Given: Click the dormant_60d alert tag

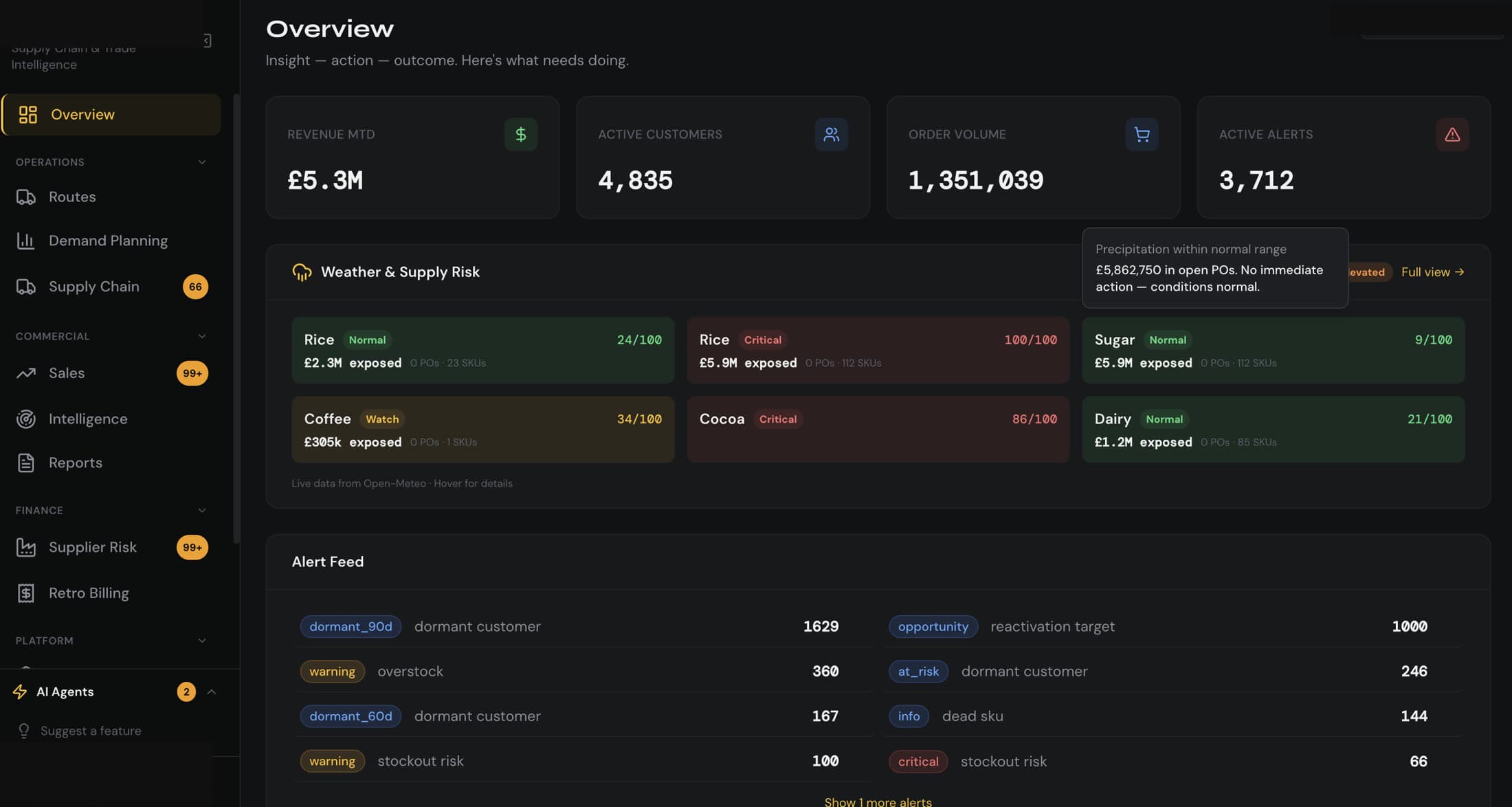Looking at the screenshot, I should (x=351, y=716).
